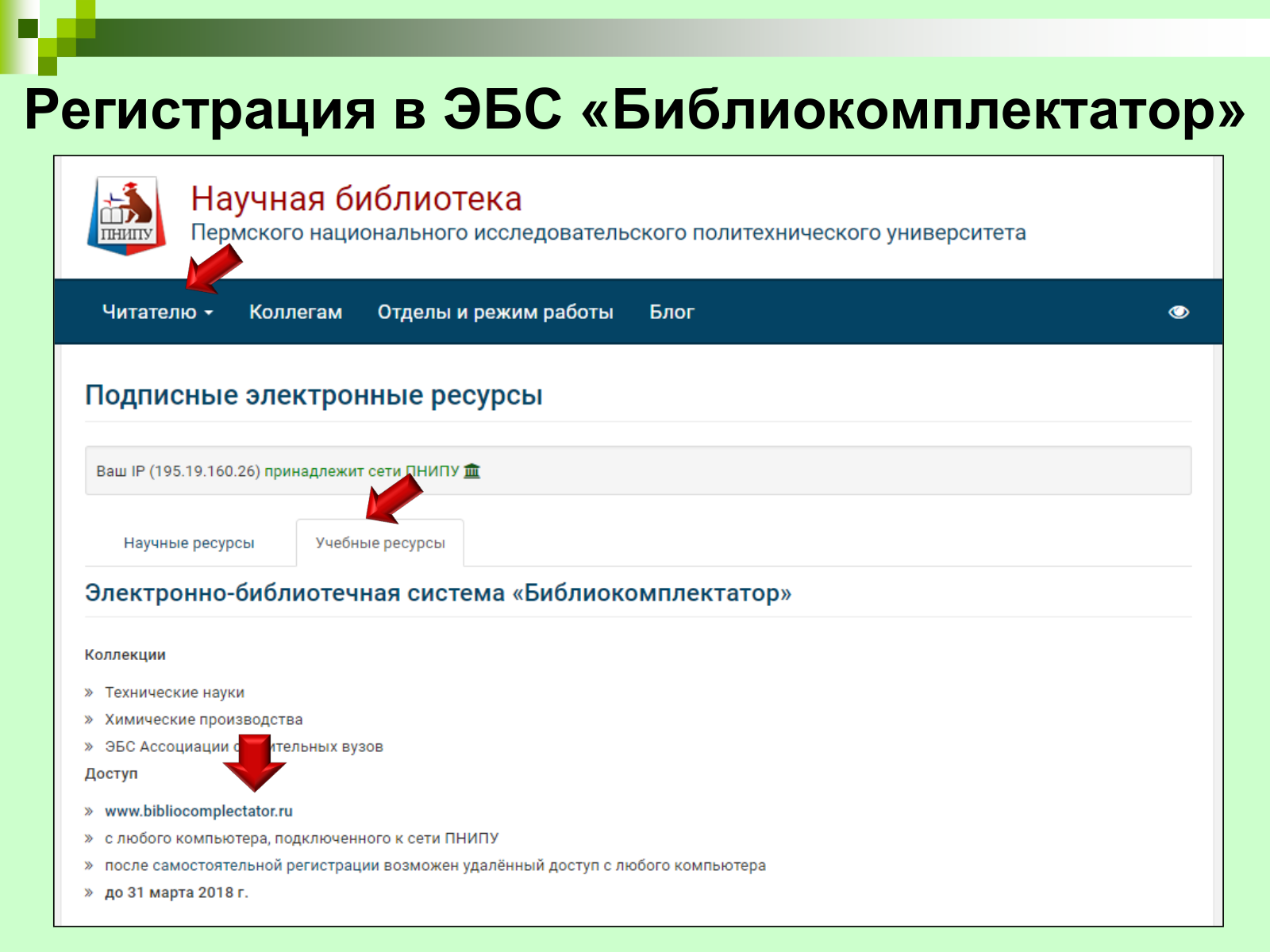The height and width of the screenshot is (952, 1270).
Task: Click the ЭБС Ассоциации строительных вузов entry
Action: click(244, 747)
